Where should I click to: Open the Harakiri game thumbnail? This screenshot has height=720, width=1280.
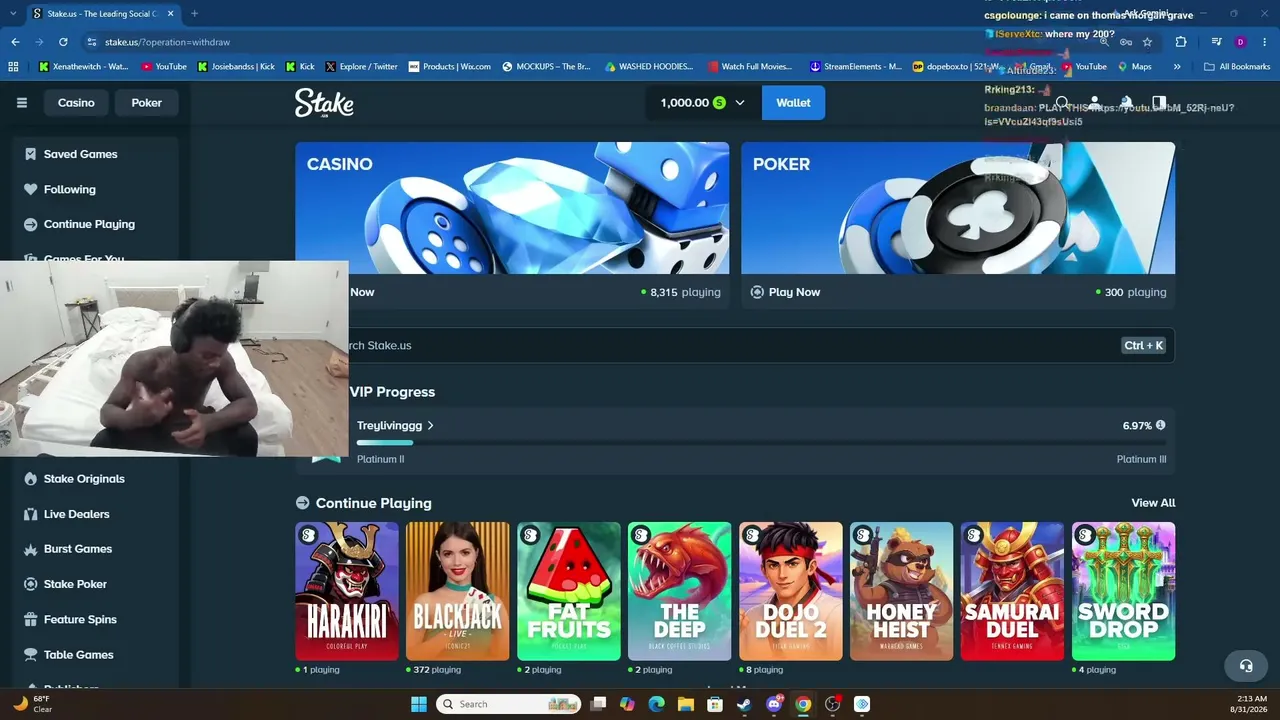tap(347, 591)
